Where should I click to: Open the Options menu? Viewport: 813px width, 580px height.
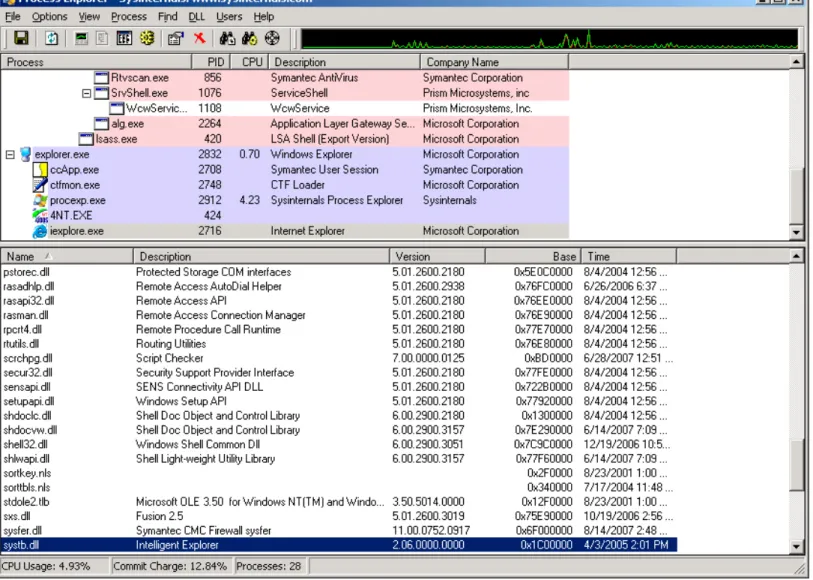coord(49,17)
